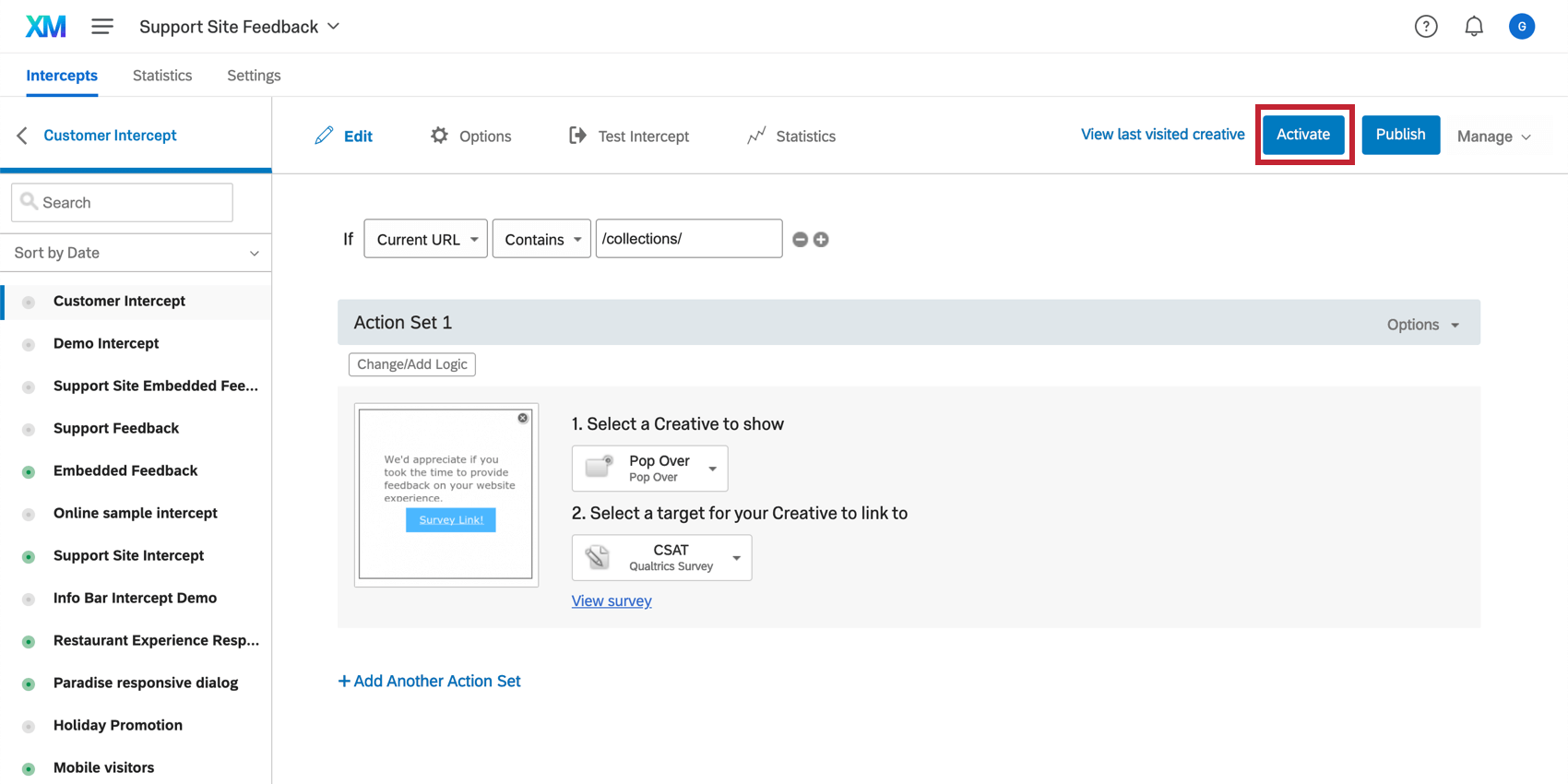This screenshot has height=784, width=1568.
Task: Click status dot of Holiday Promotion
Action: (x=29, y=727)
